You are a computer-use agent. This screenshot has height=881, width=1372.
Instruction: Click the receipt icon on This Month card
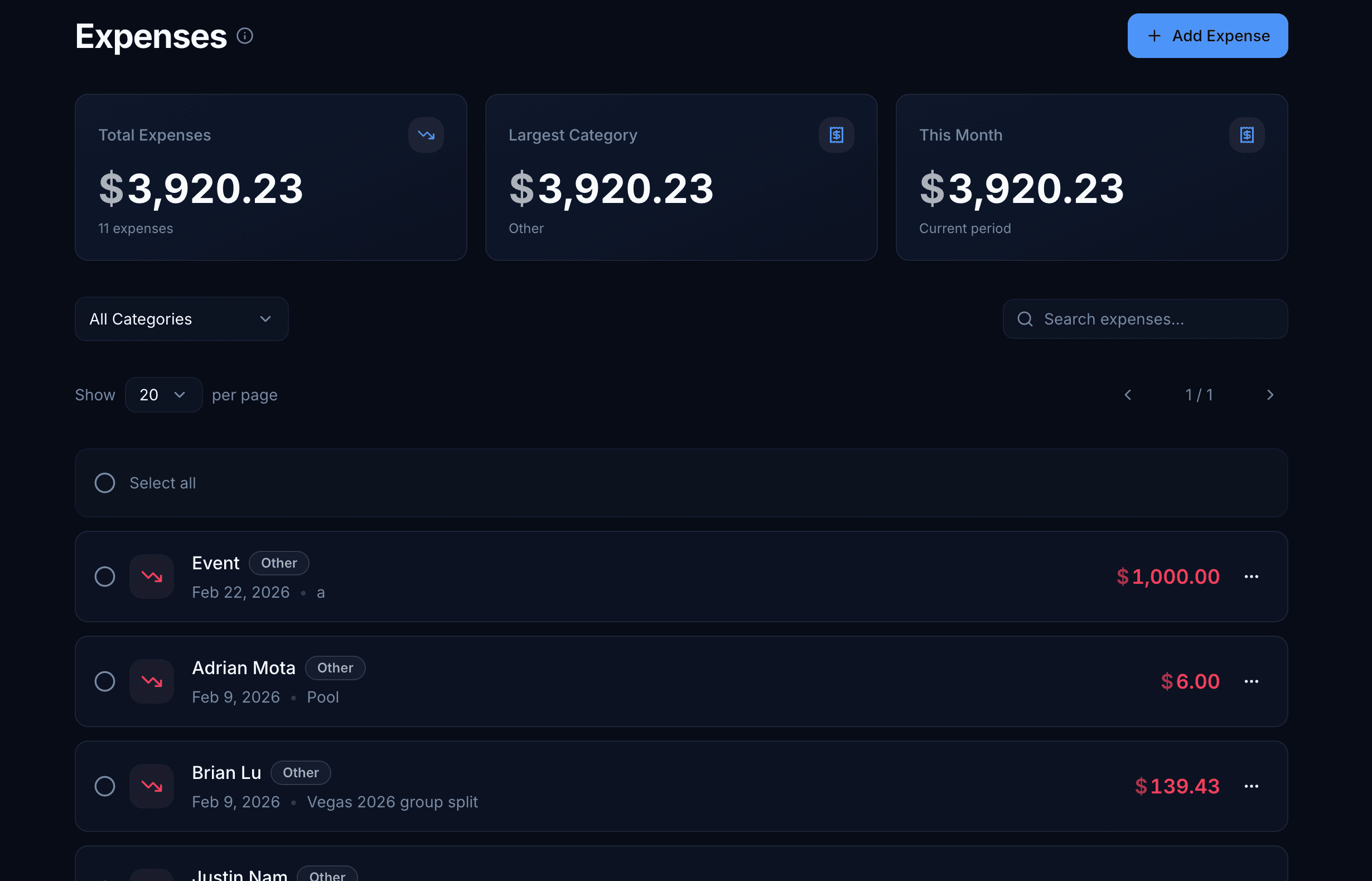tap(1247, 135)
